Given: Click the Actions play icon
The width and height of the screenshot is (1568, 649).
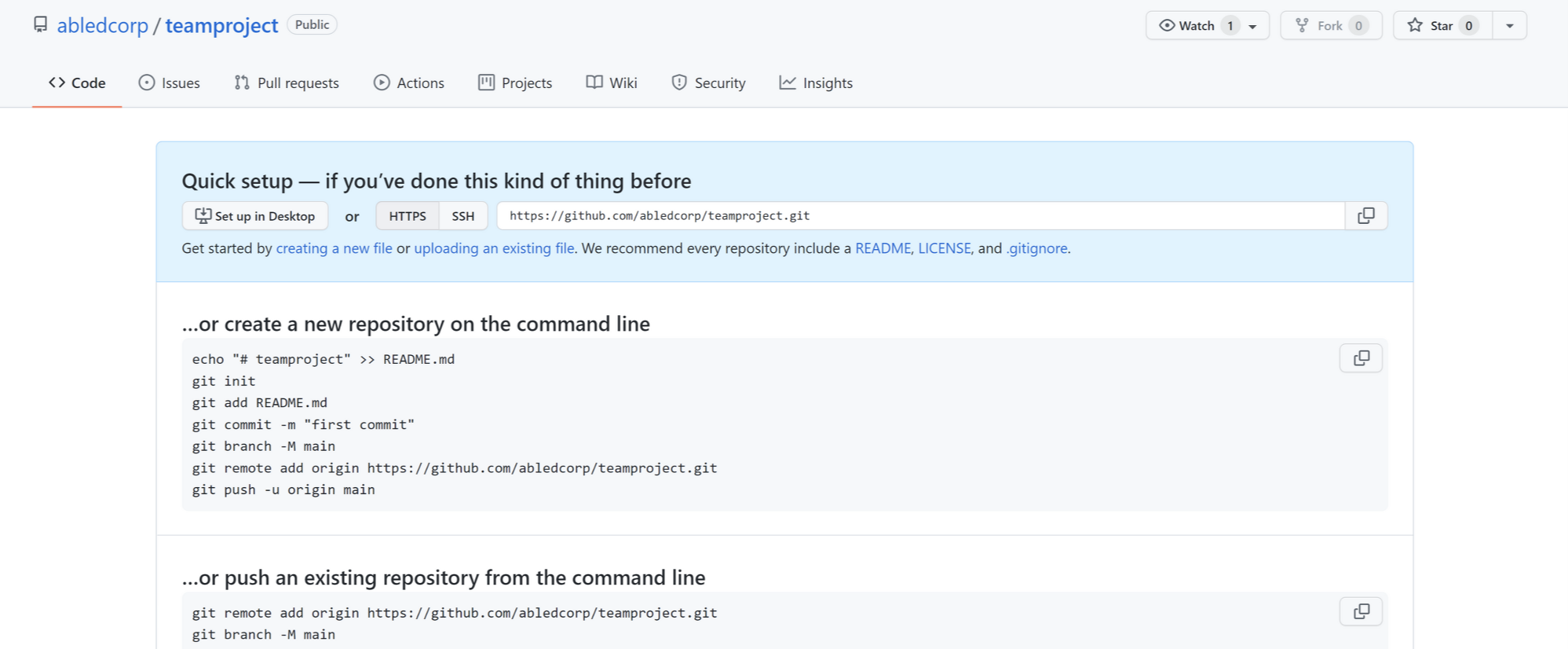Looking at the screenshot, I should (x=382, y=82).
